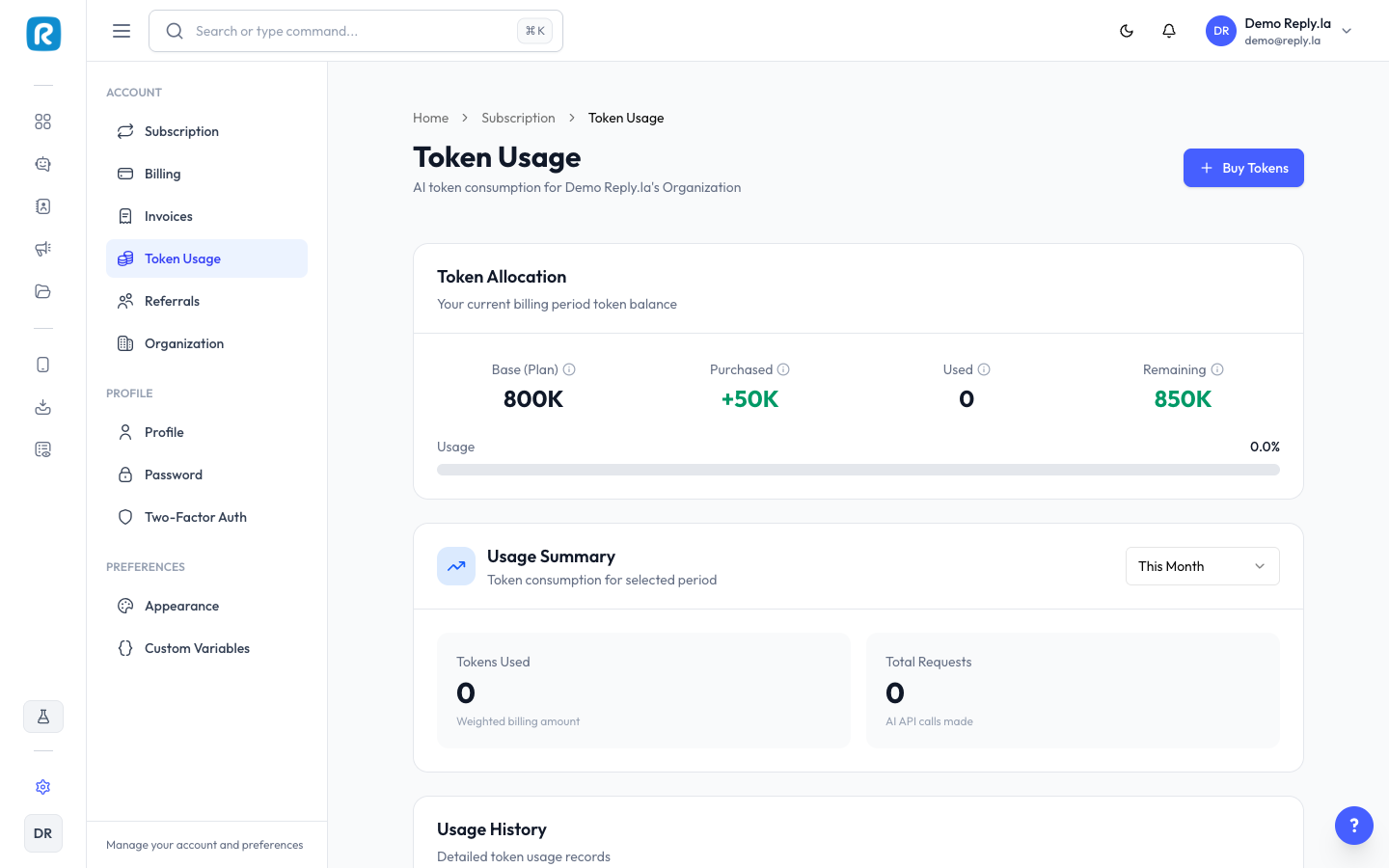The width and height of the screenshot is (1389, 868).
Task: Open Profile settings
Action: (206, 432)
